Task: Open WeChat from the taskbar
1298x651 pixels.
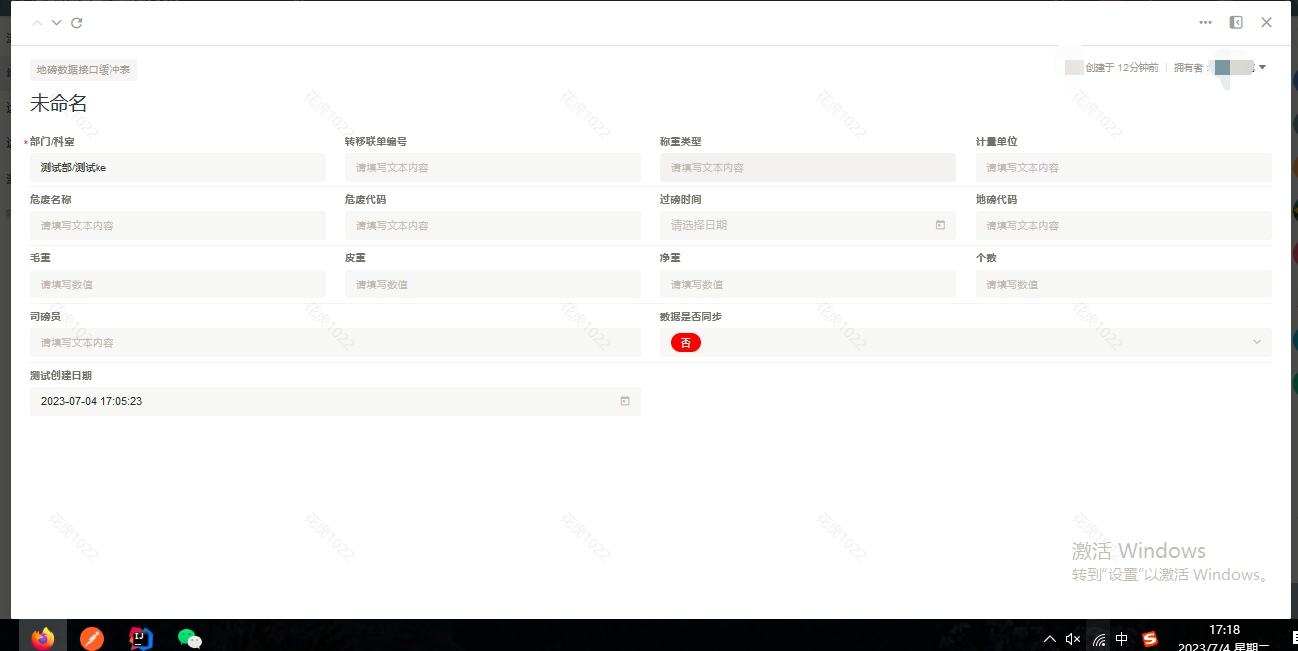Action: coord(188,637)
